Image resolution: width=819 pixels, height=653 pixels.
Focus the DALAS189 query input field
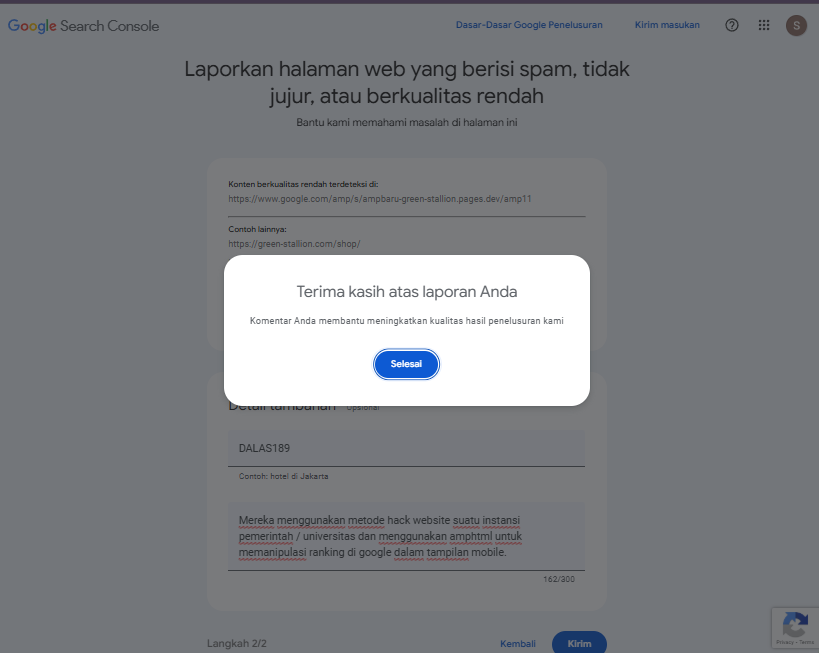tap(406, 448)
